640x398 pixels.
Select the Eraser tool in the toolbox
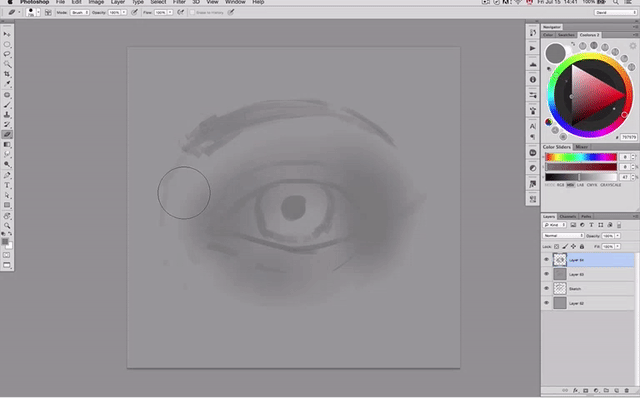coord(7,134)
